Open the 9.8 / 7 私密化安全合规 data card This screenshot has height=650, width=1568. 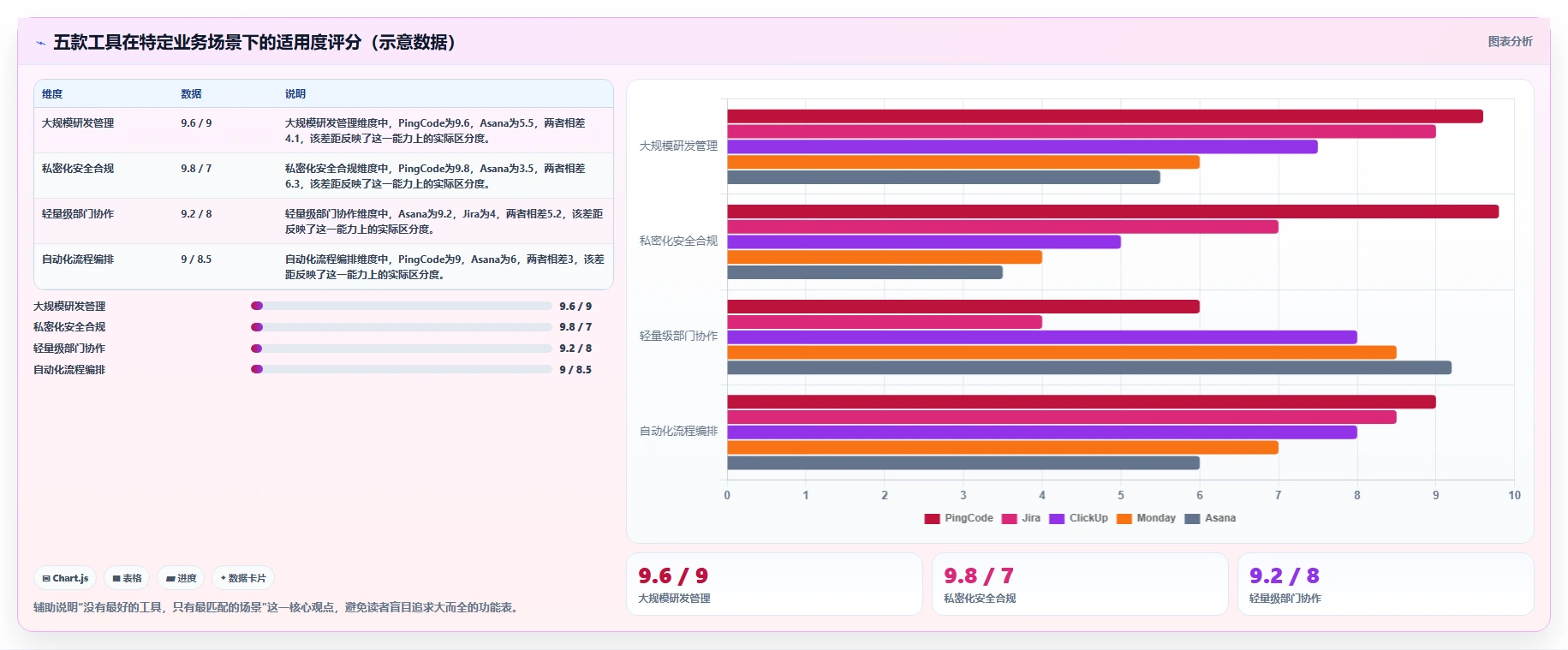click(1080, 584)
